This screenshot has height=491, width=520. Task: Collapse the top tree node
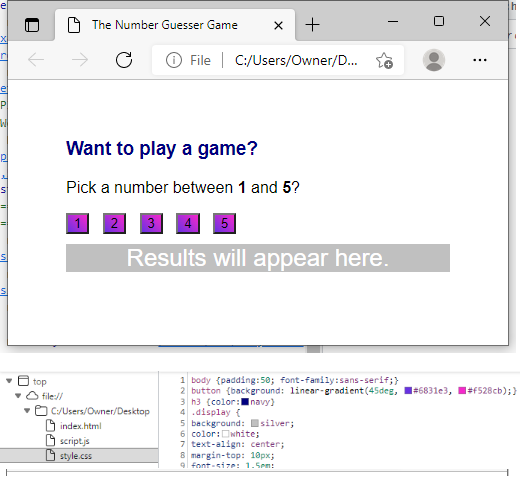coord(9,381)
